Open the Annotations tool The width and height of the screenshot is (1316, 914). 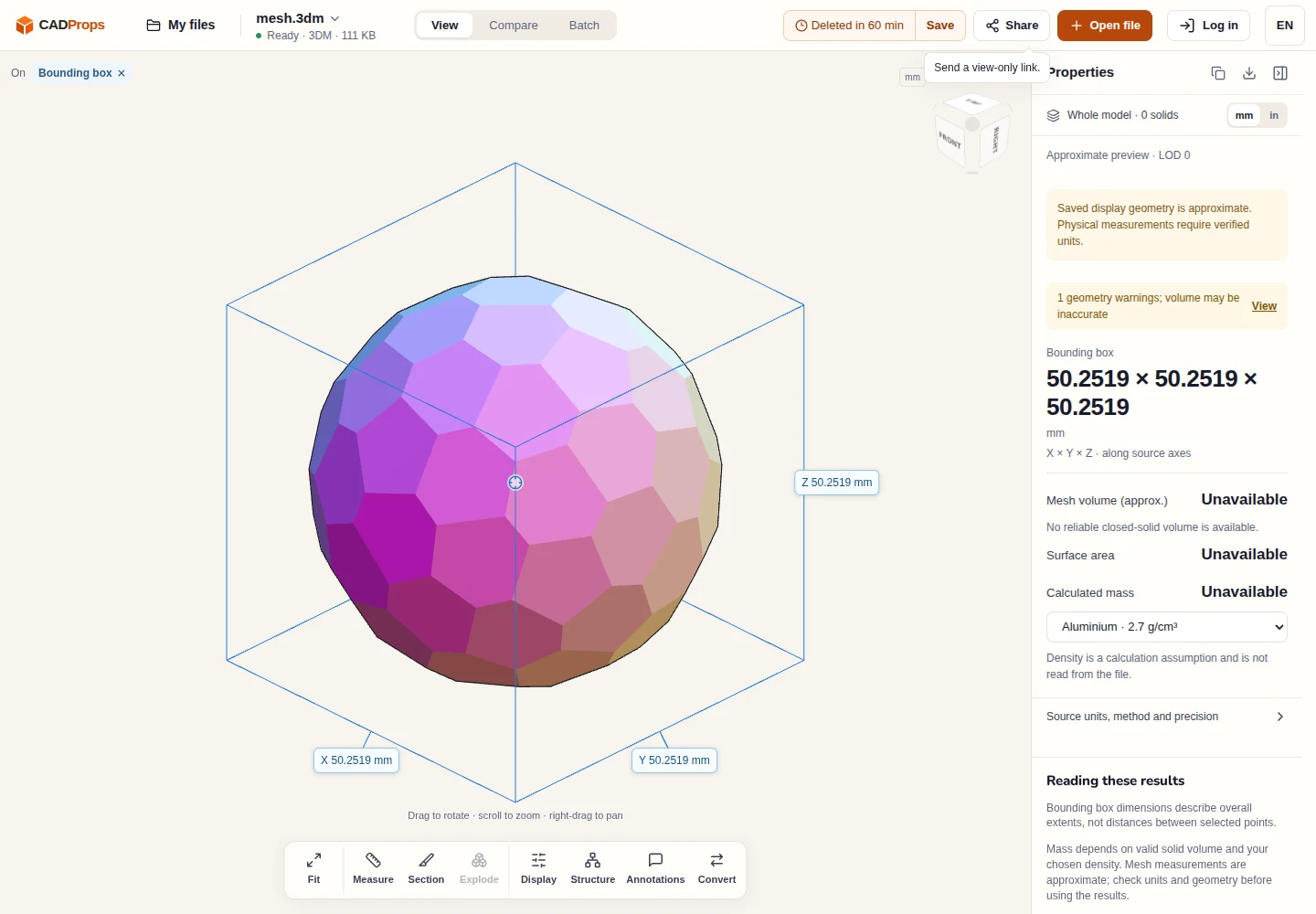[x=655, y=868]
